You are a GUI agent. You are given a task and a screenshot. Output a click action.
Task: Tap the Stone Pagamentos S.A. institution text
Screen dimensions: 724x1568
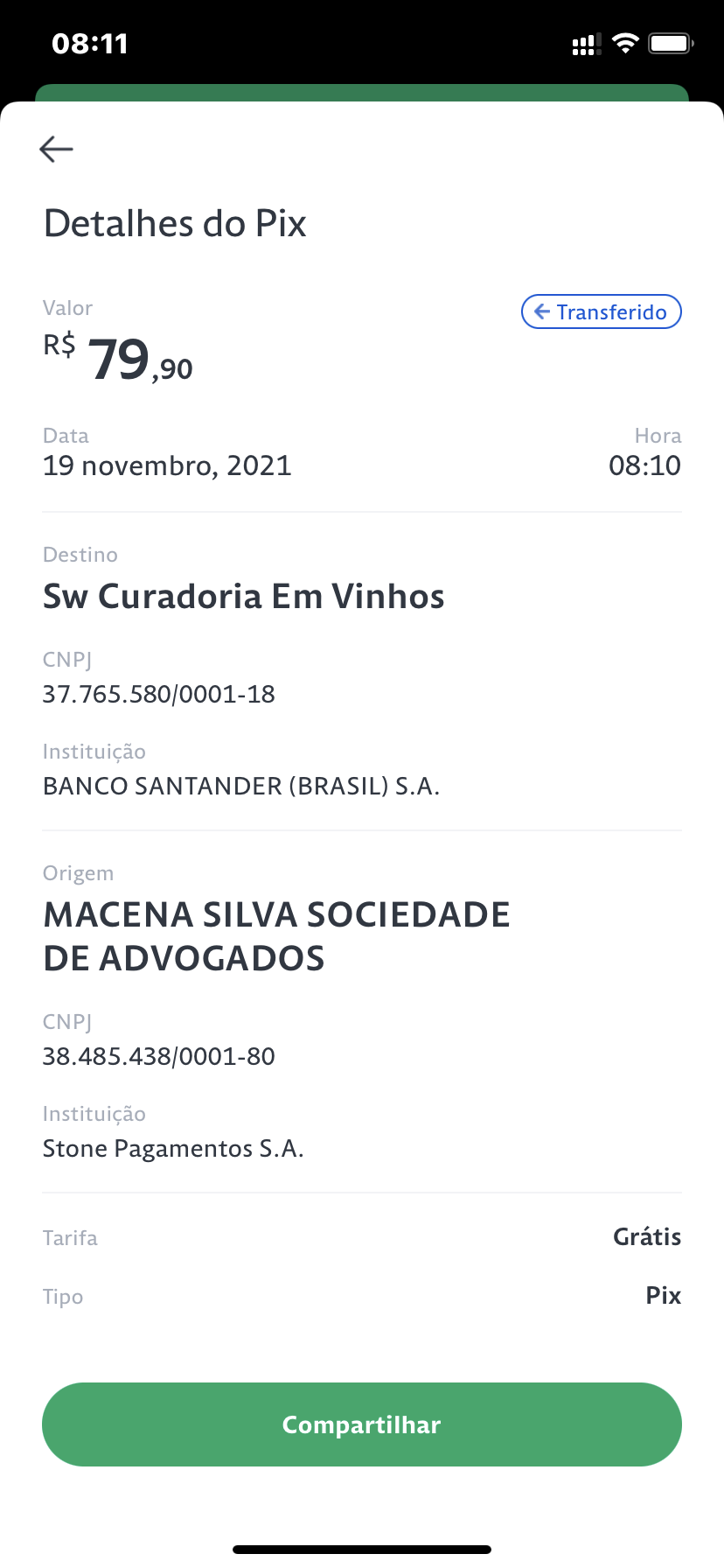click(x=173, y=1148)
